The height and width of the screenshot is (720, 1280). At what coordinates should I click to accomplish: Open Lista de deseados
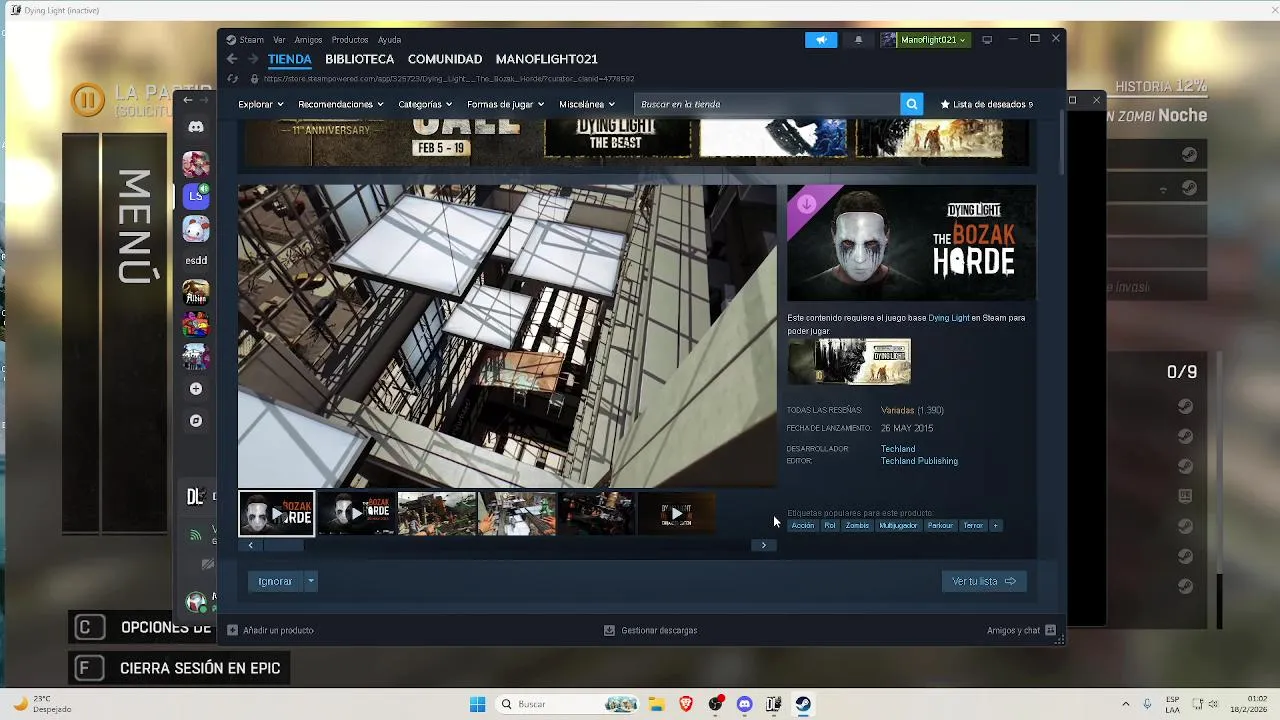point(987,104)
